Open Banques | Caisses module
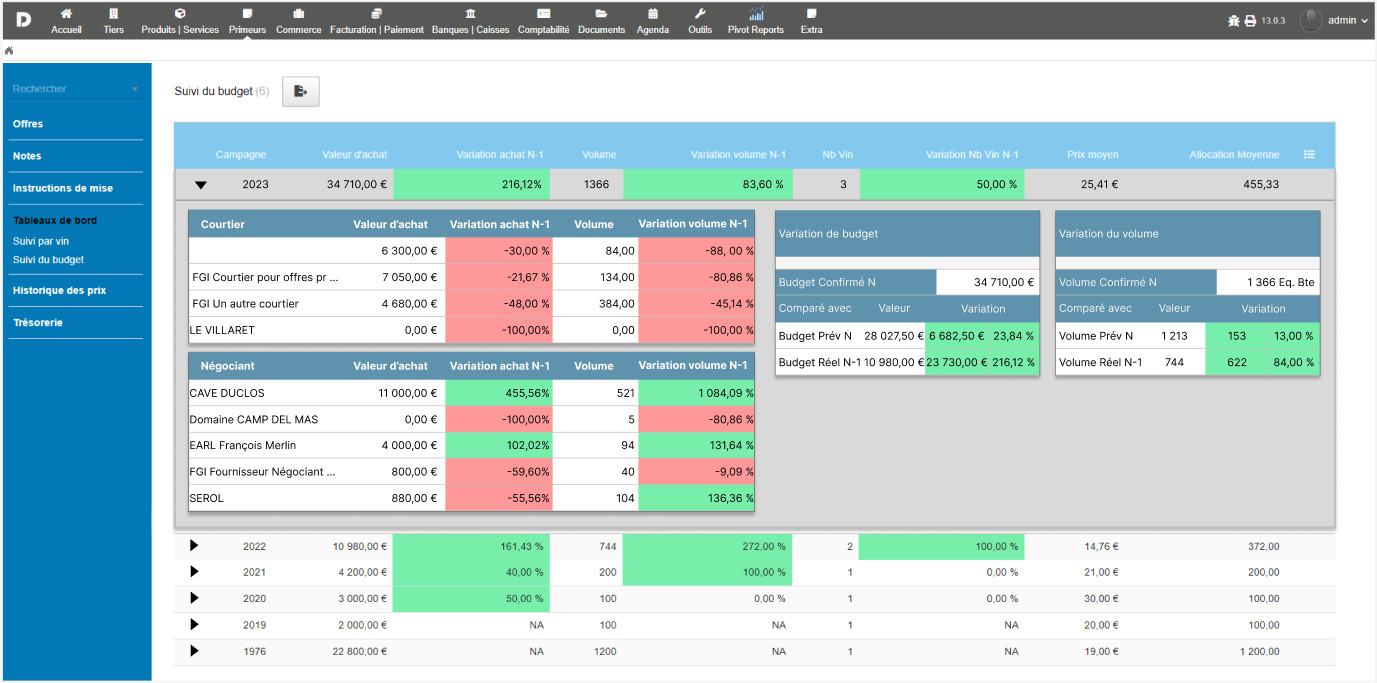Viewport: 1377px width, 683px height. pos(470,20)
